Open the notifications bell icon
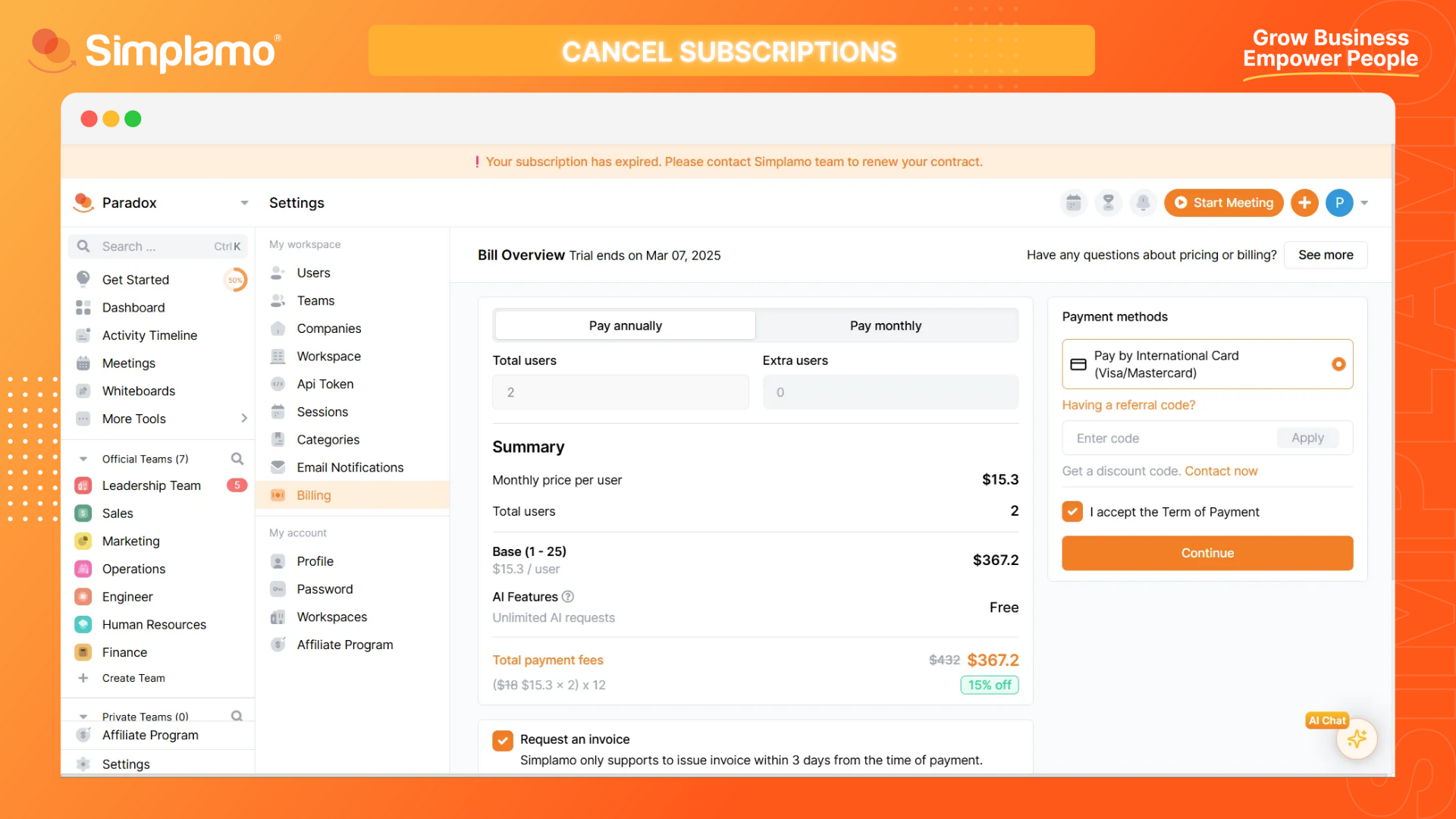1456x819 pixels. click(x=1143, y=202)
